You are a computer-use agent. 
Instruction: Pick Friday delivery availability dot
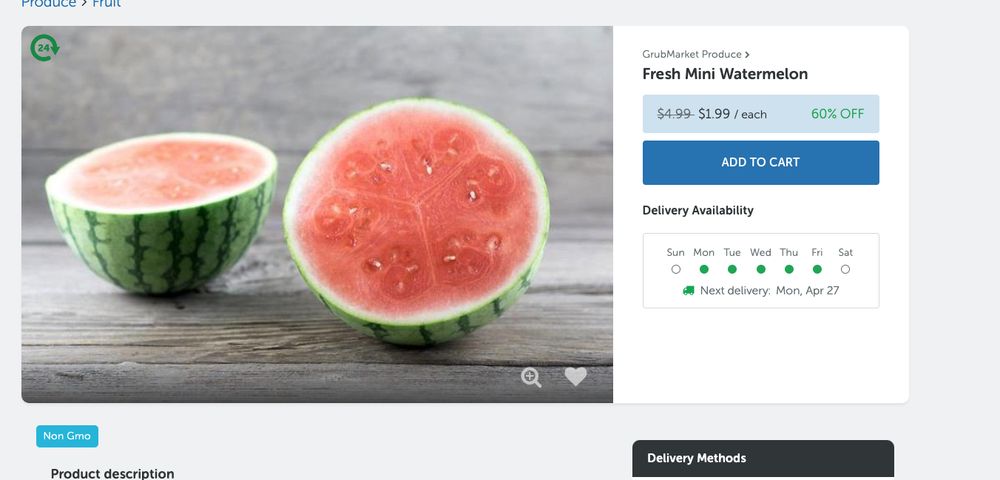tap(817, 269)
